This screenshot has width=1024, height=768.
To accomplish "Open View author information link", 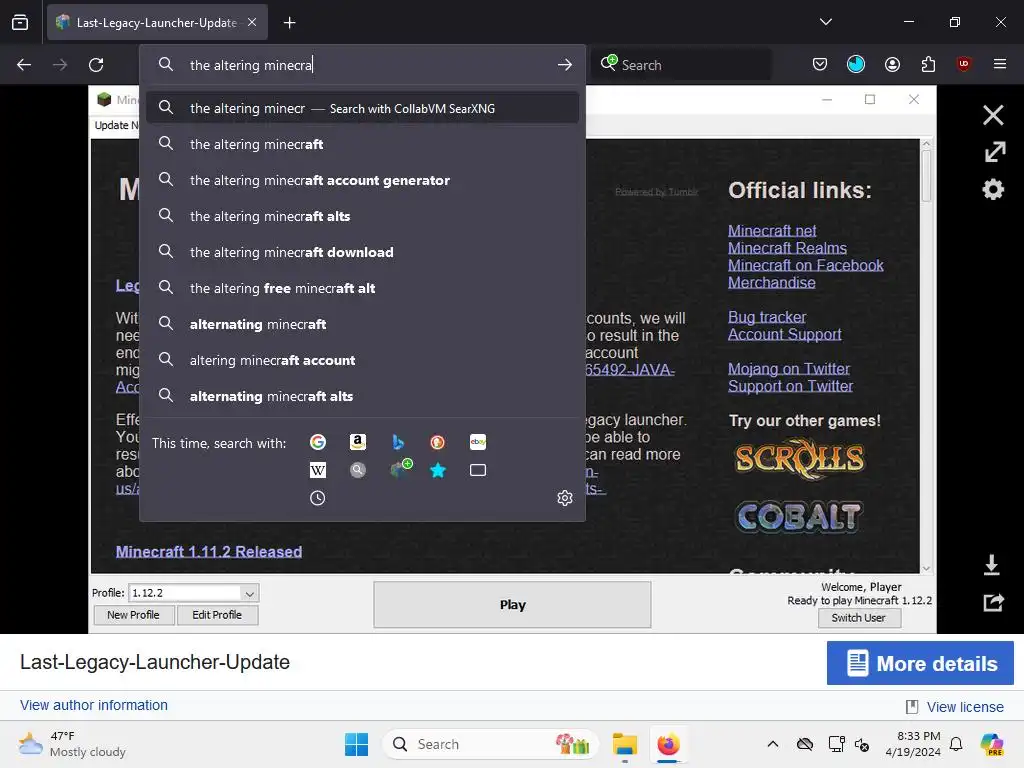I will (93, 705).
